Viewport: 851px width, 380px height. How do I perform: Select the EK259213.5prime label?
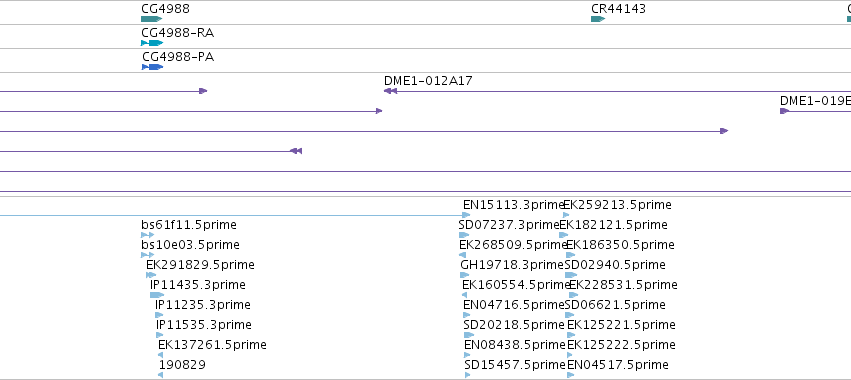[617, 205]
